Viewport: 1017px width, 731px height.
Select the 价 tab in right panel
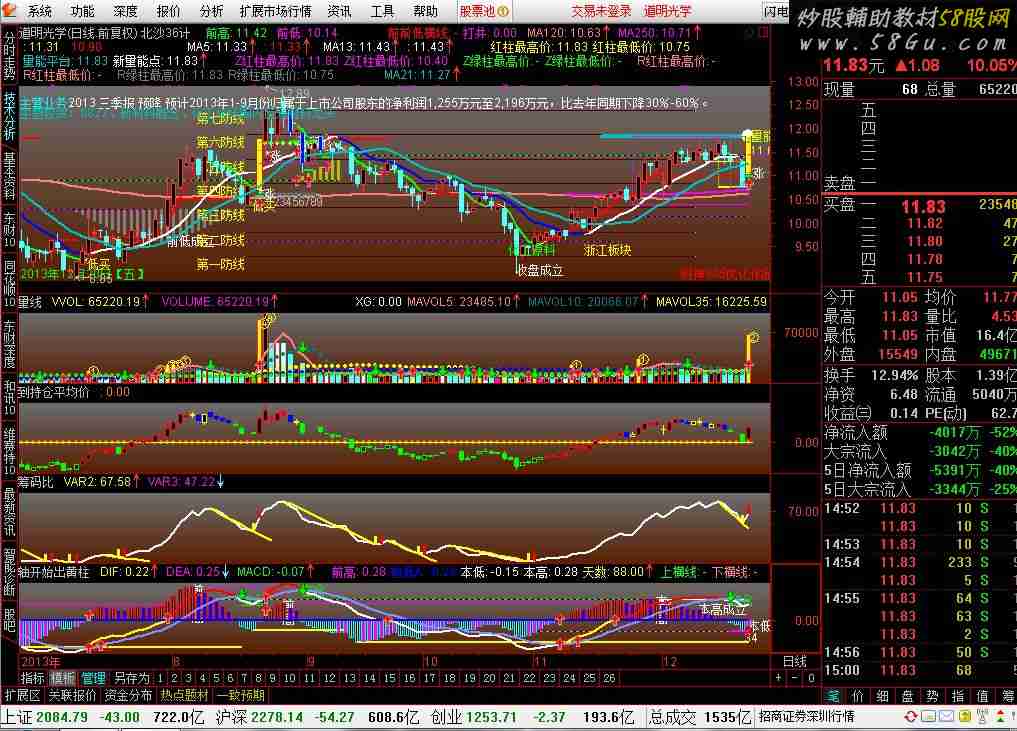click(x=857, y=696)
